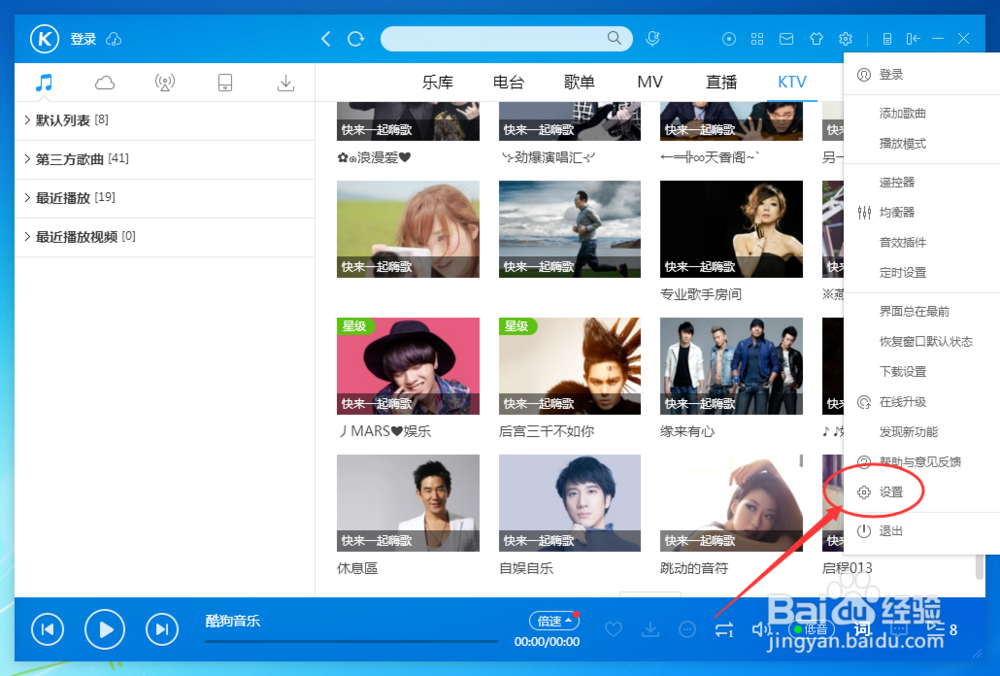The width and height of the screenshot is (1000, 676).
Task: Open the 后宫三千不如你 room thumbnail
Action: [x=570, y=366]
